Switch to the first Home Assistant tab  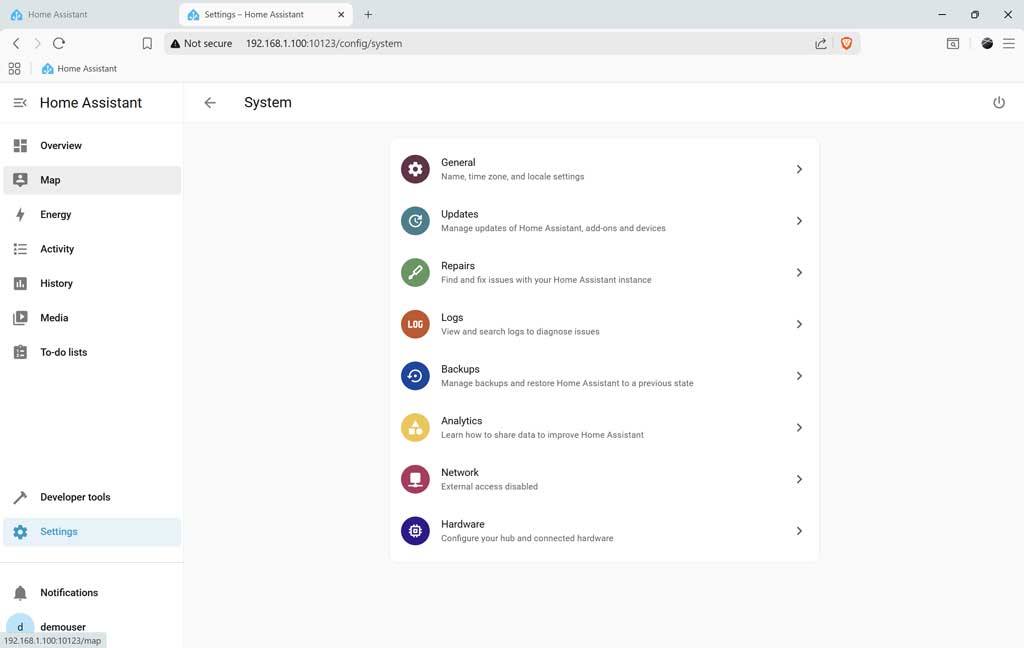click(88, 14)
